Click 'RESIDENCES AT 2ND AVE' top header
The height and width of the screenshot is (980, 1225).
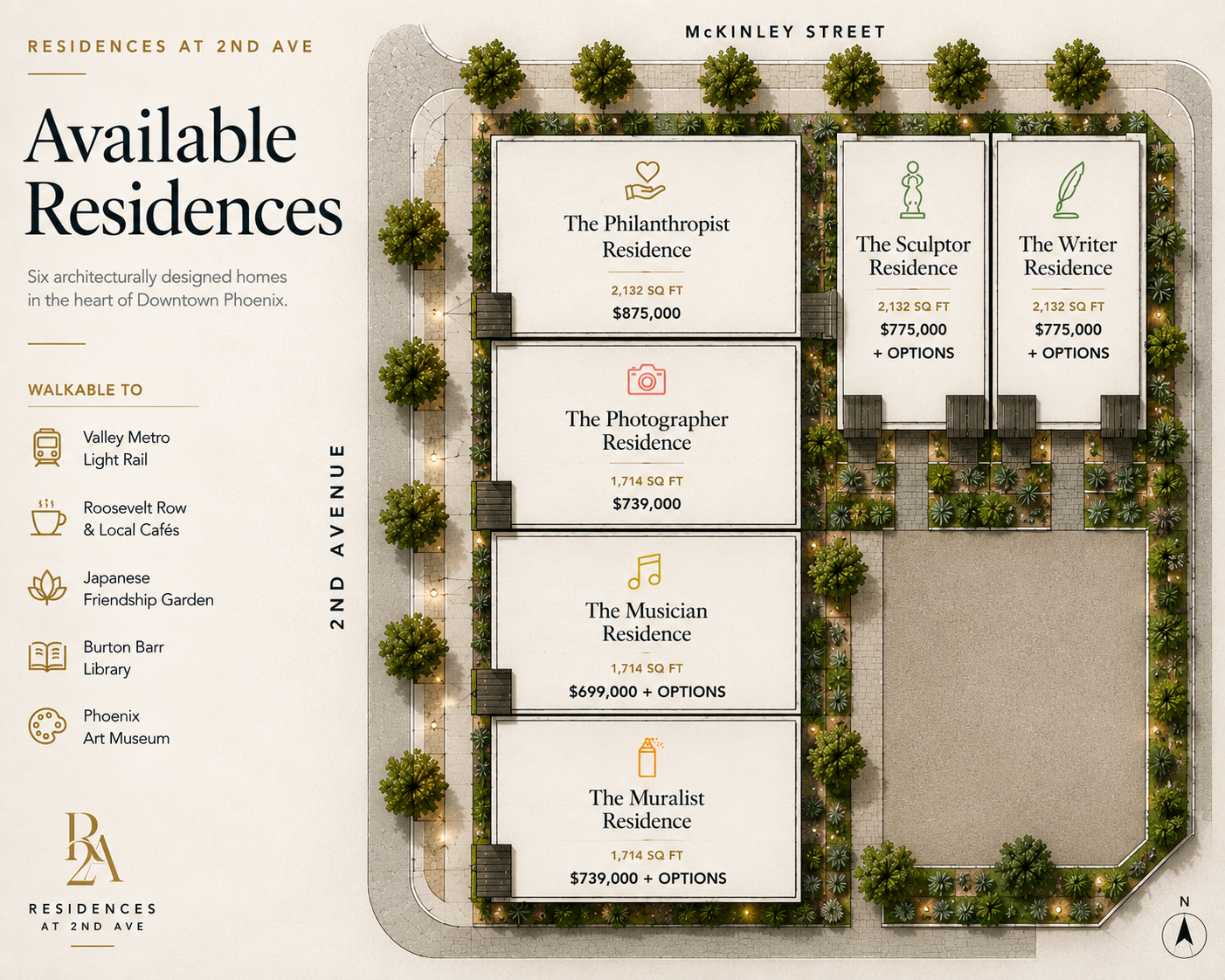point(170,46)
